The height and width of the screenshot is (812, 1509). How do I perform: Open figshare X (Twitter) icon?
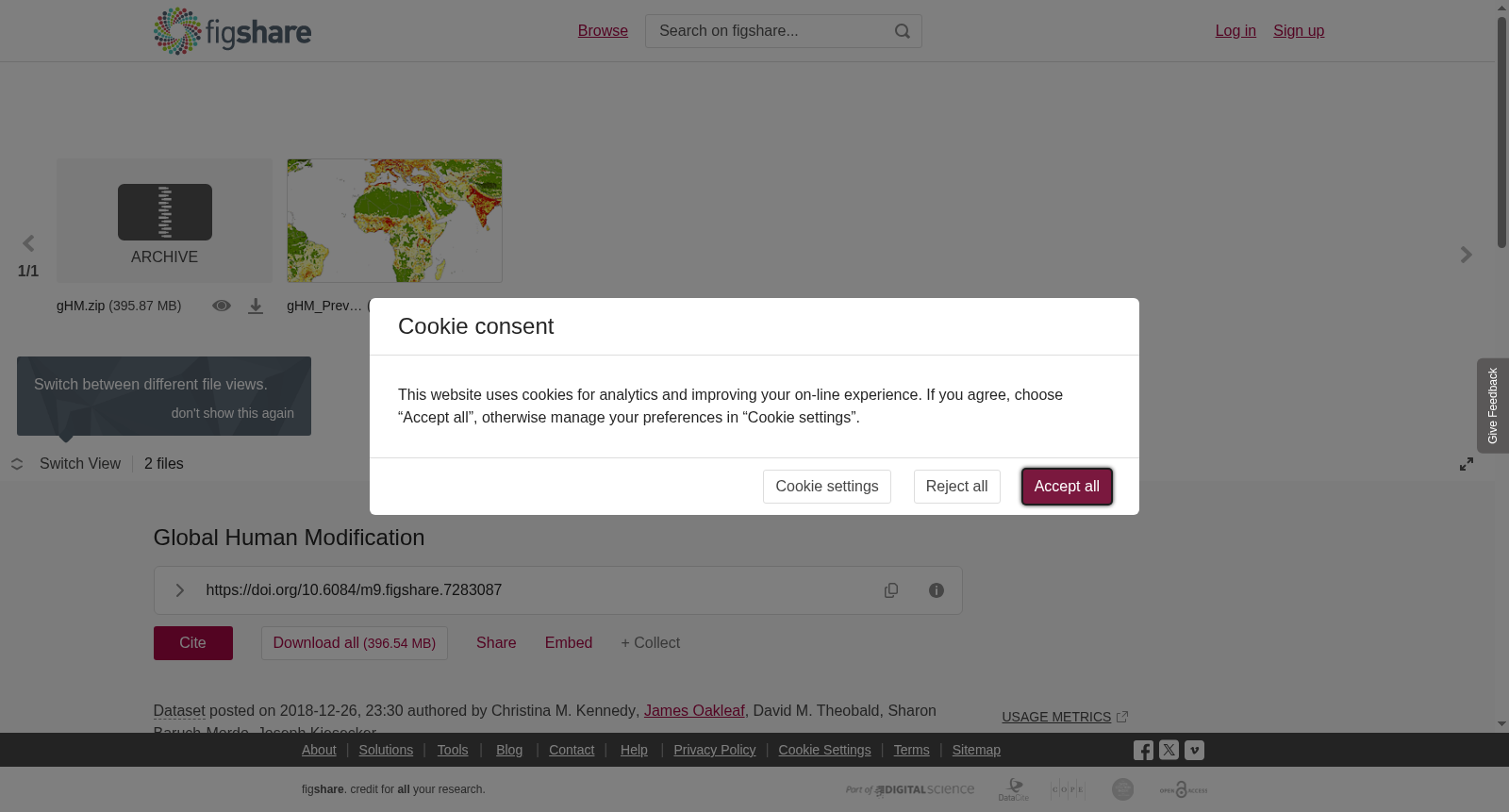1169,750
